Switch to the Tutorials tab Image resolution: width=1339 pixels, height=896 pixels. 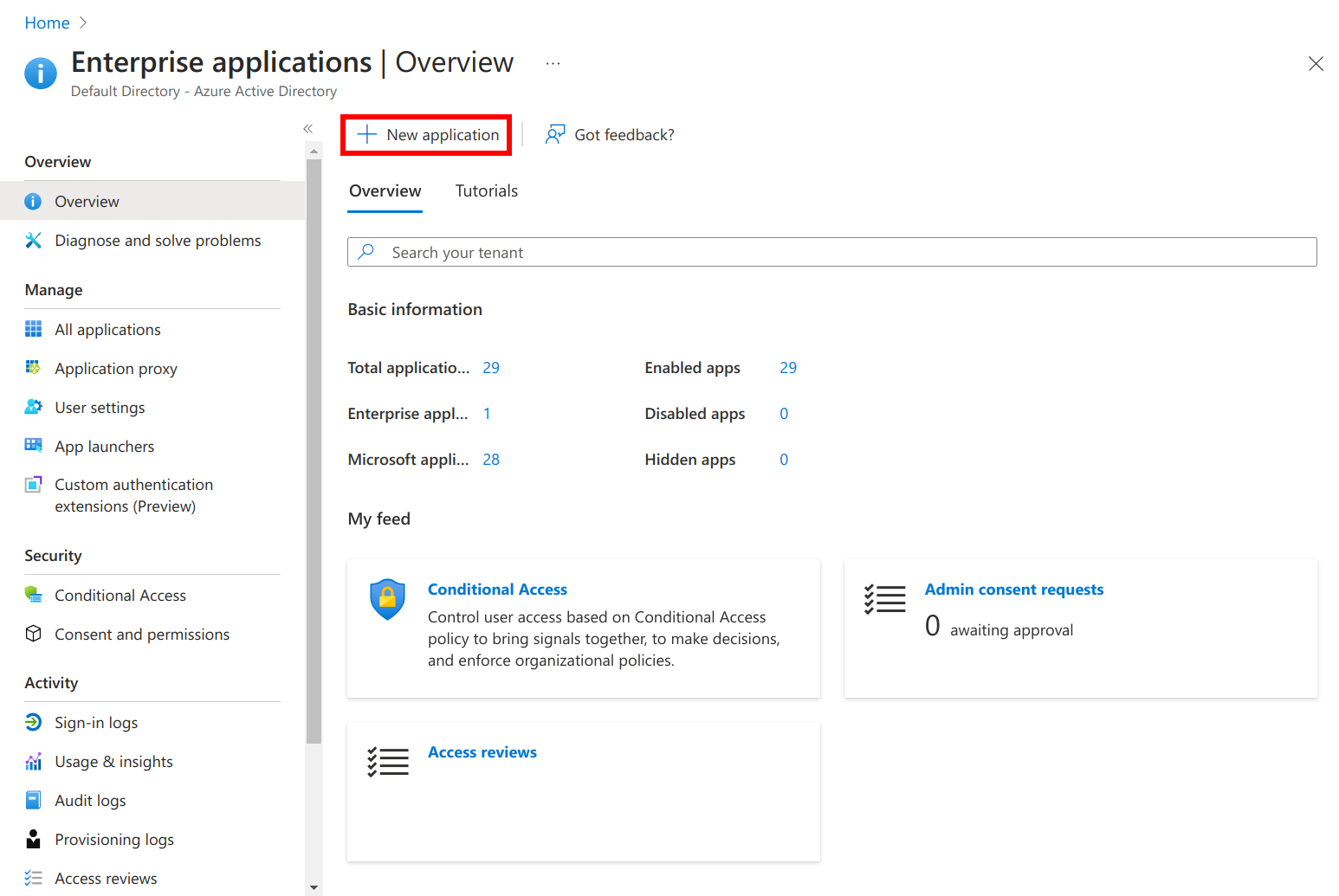coord(486,190)
